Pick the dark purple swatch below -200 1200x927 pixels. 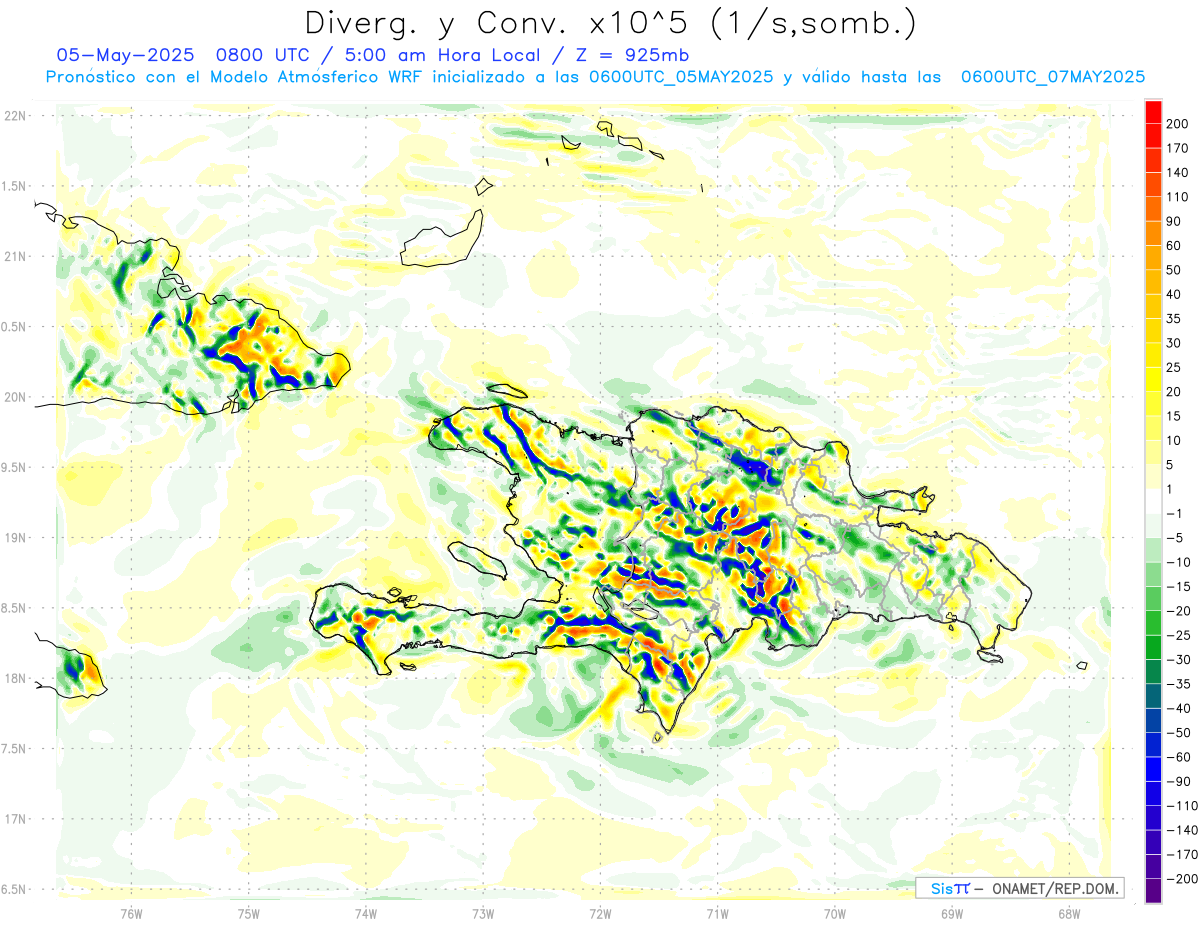[1154, 891]
